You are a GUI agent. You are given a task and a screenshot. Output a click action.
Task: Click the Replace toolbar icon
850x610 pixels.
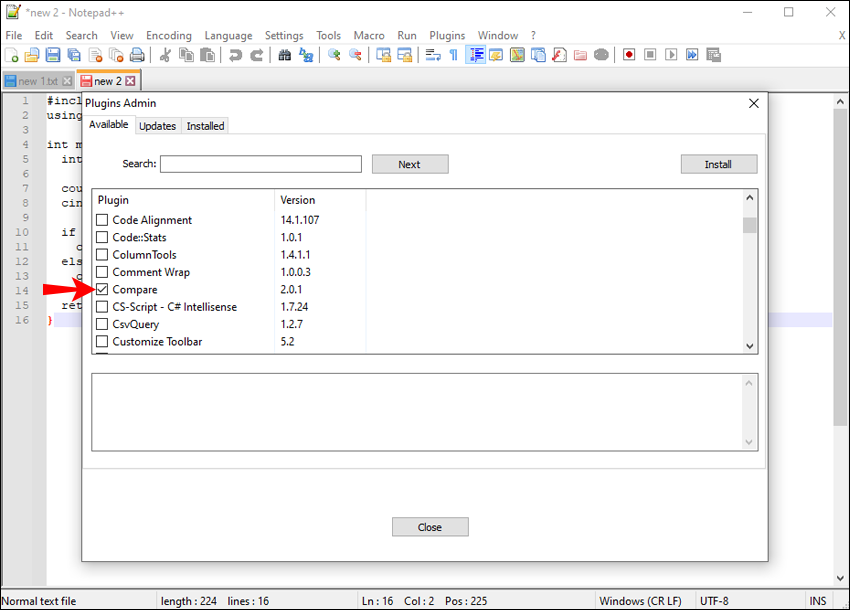[306, 55]
